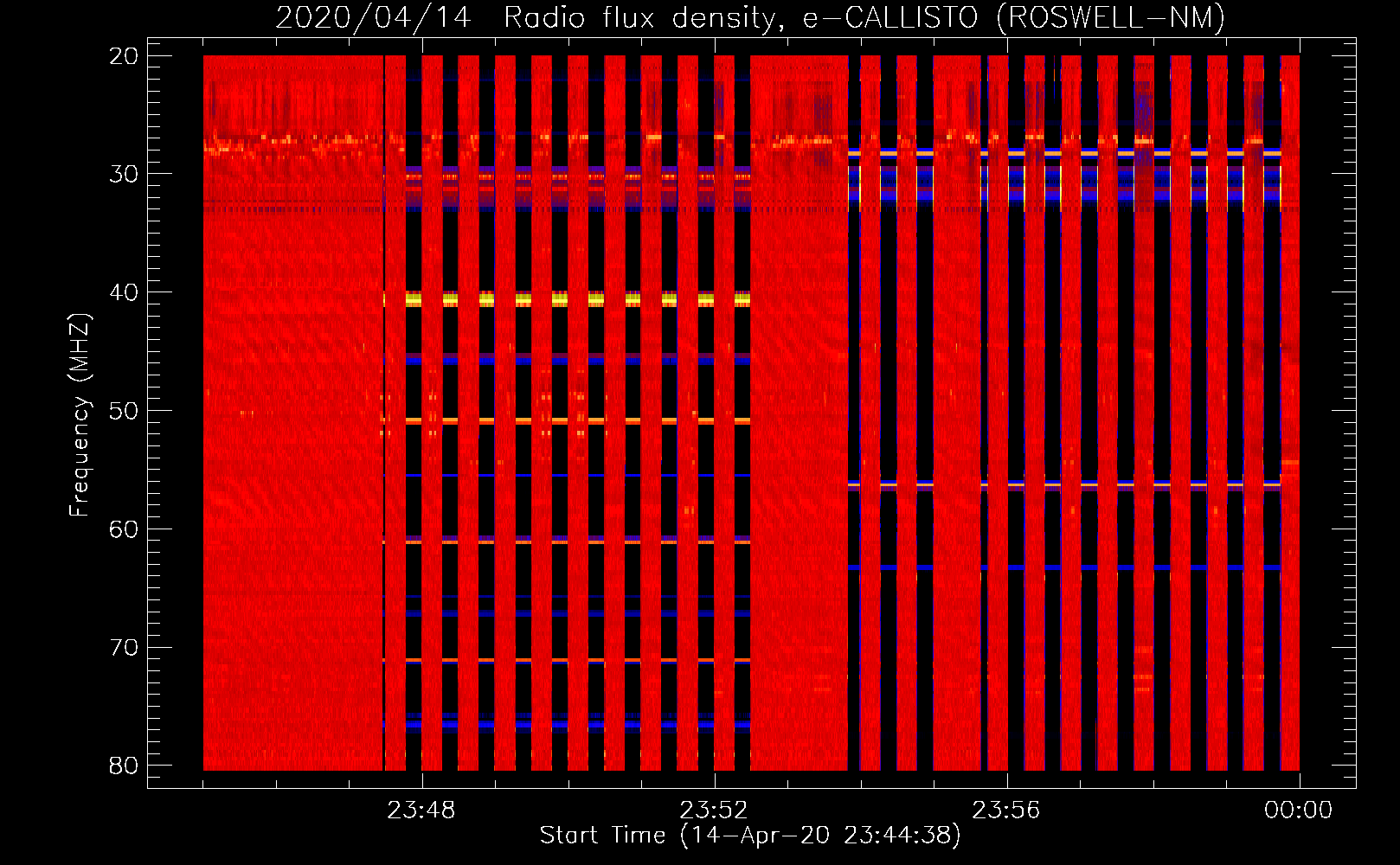
Task: Click the 40 MHz frequency tick label
Action: tap(124, 292)
